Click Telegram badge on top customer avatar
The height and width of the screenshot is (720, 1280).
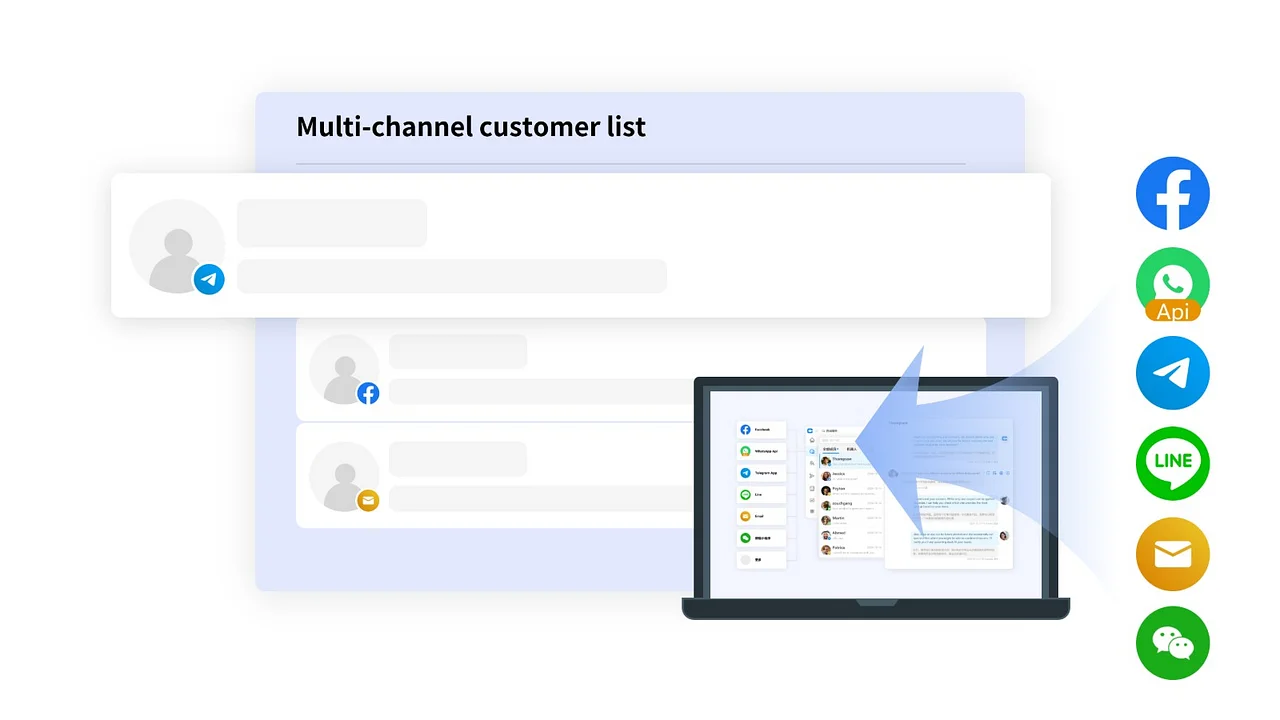tap(209, 279)
